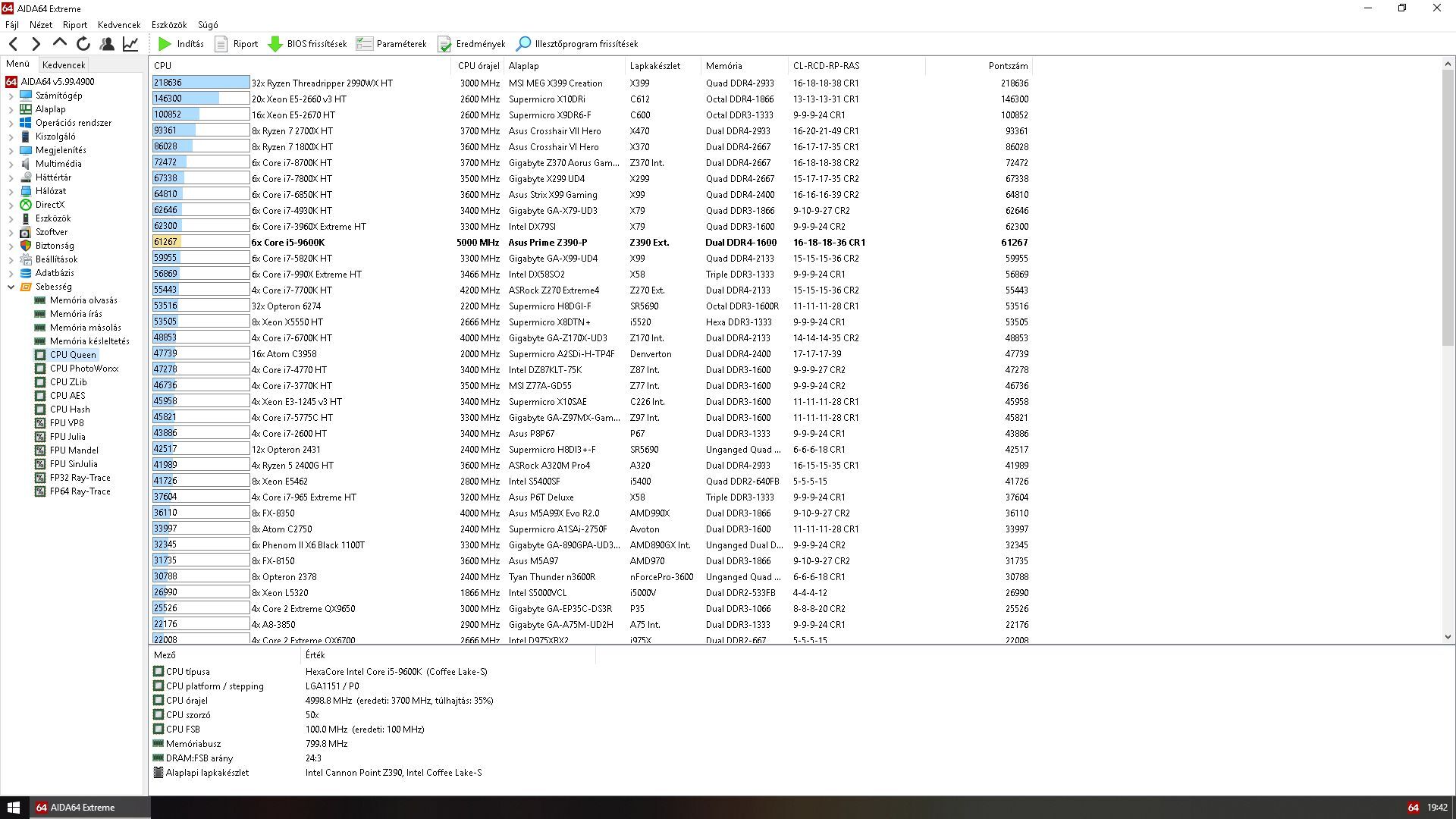Screen dimensions: 1456x819
Task: Start benchmark with green Indítás icon
Action: point(165,44)
